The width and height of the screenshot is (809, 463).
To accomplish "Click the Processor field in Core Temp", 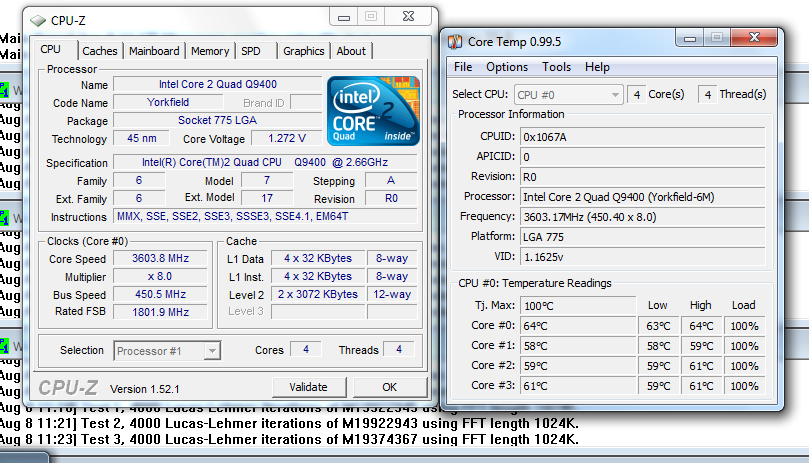I will coord(642,197).
